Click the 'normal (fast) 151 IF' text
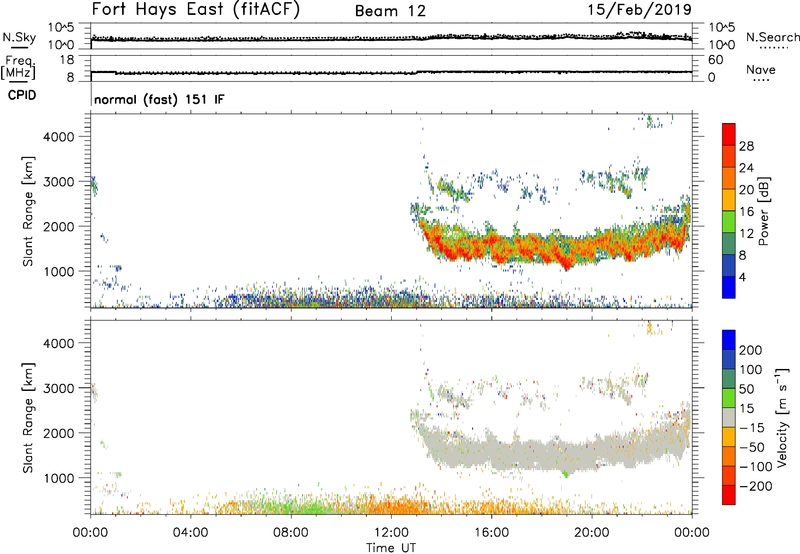 click(159, 99)
